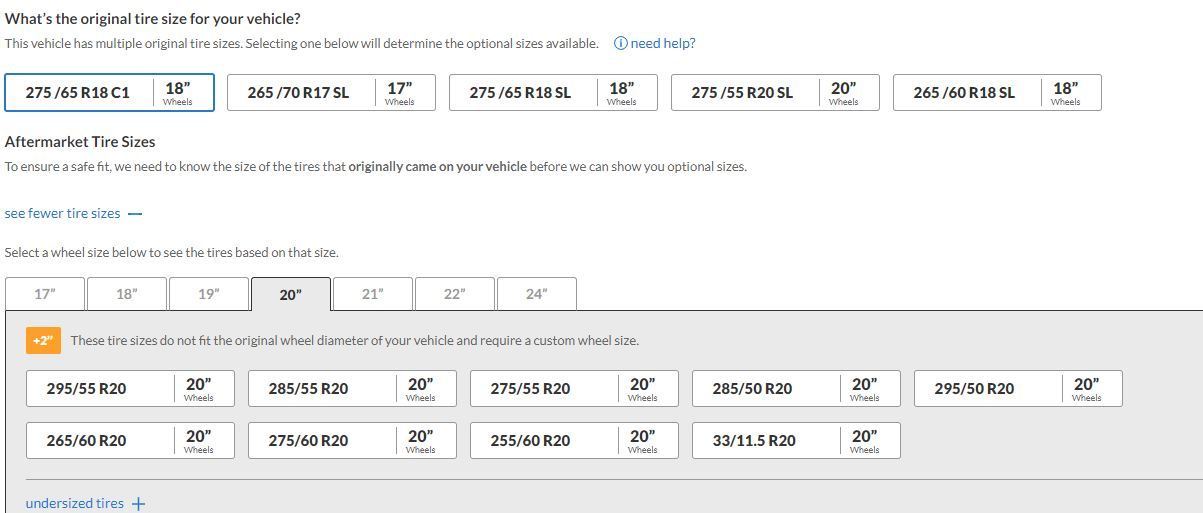Select the 22" wheel size tab

coord(454,294)
